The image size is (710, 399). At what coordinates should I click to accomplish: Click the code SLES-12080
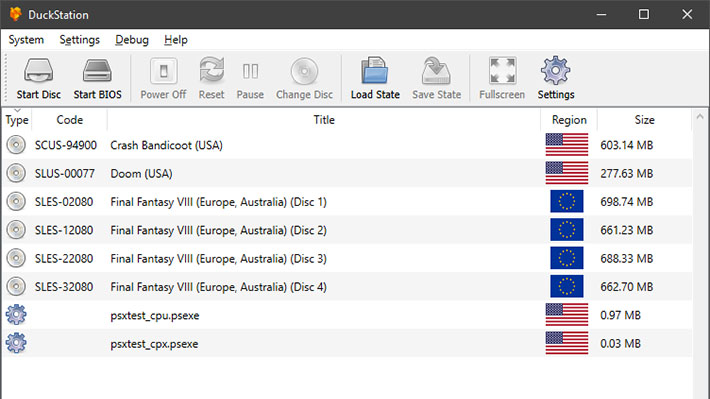click(x=64, y=231)
